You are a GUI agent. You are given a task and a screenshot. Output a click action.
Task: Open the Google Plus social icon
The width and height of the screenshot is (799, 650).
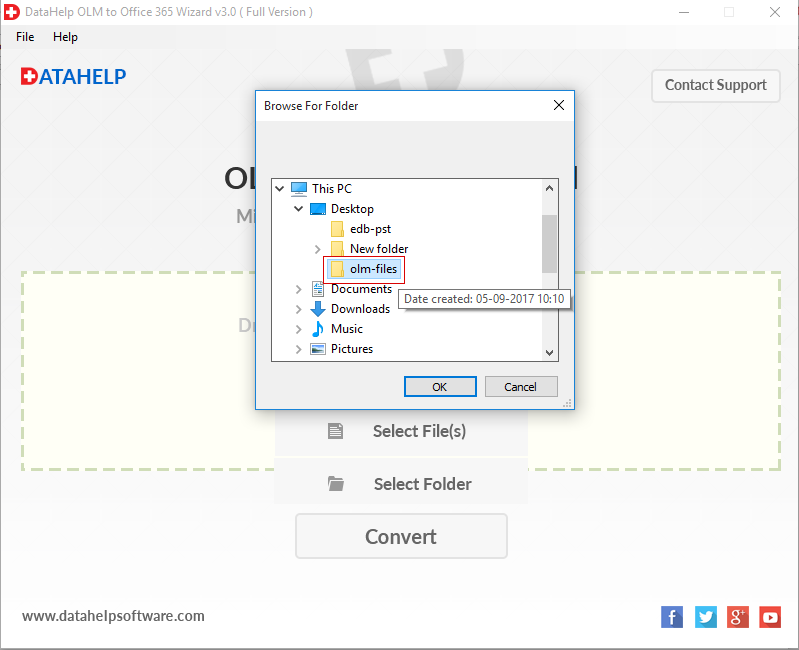tap(738, 617)
